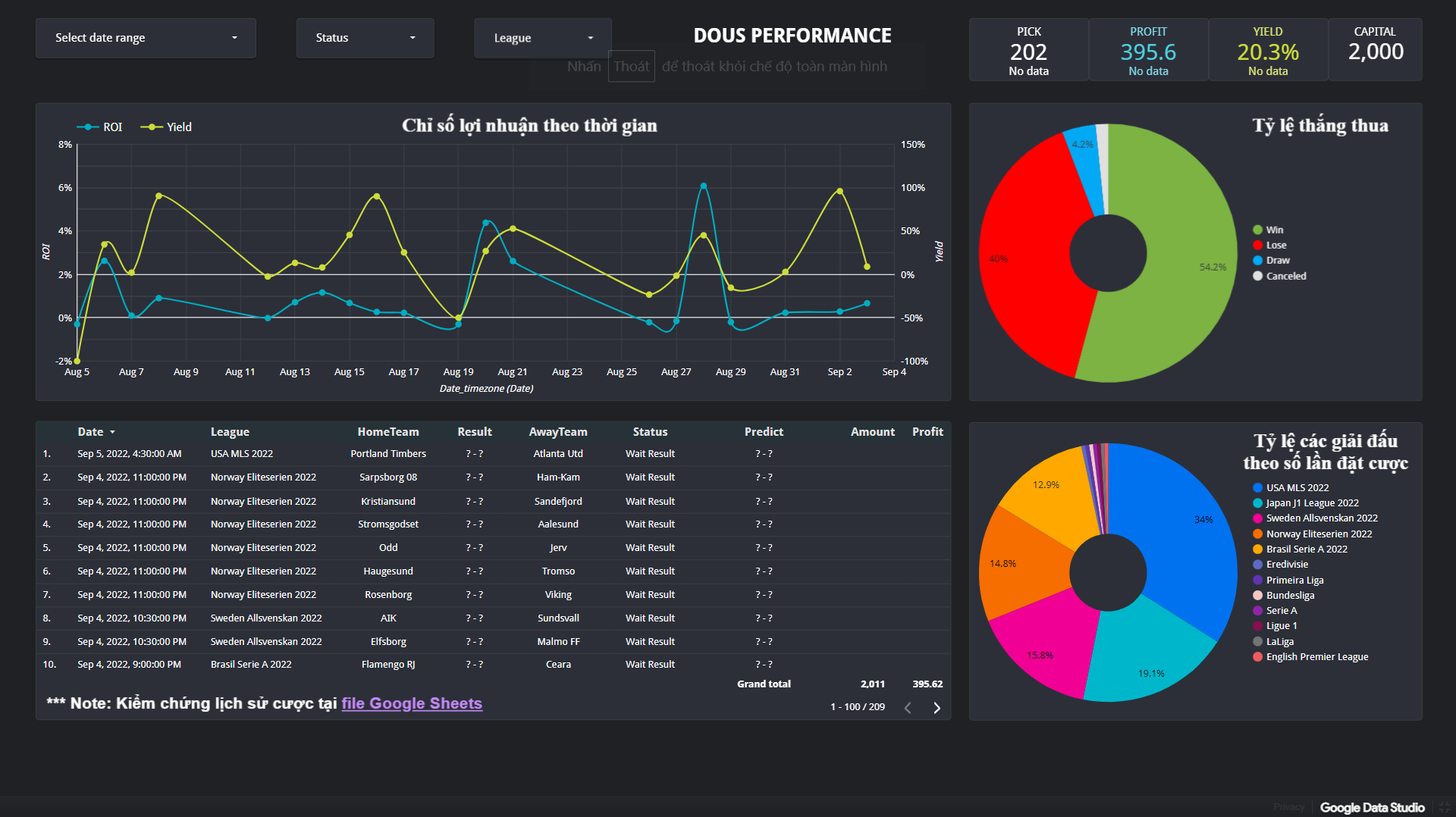Click the Google Data Studio logo
Image resolution: width=1456 pixels, height=817 pixels.
(1372, 807)
